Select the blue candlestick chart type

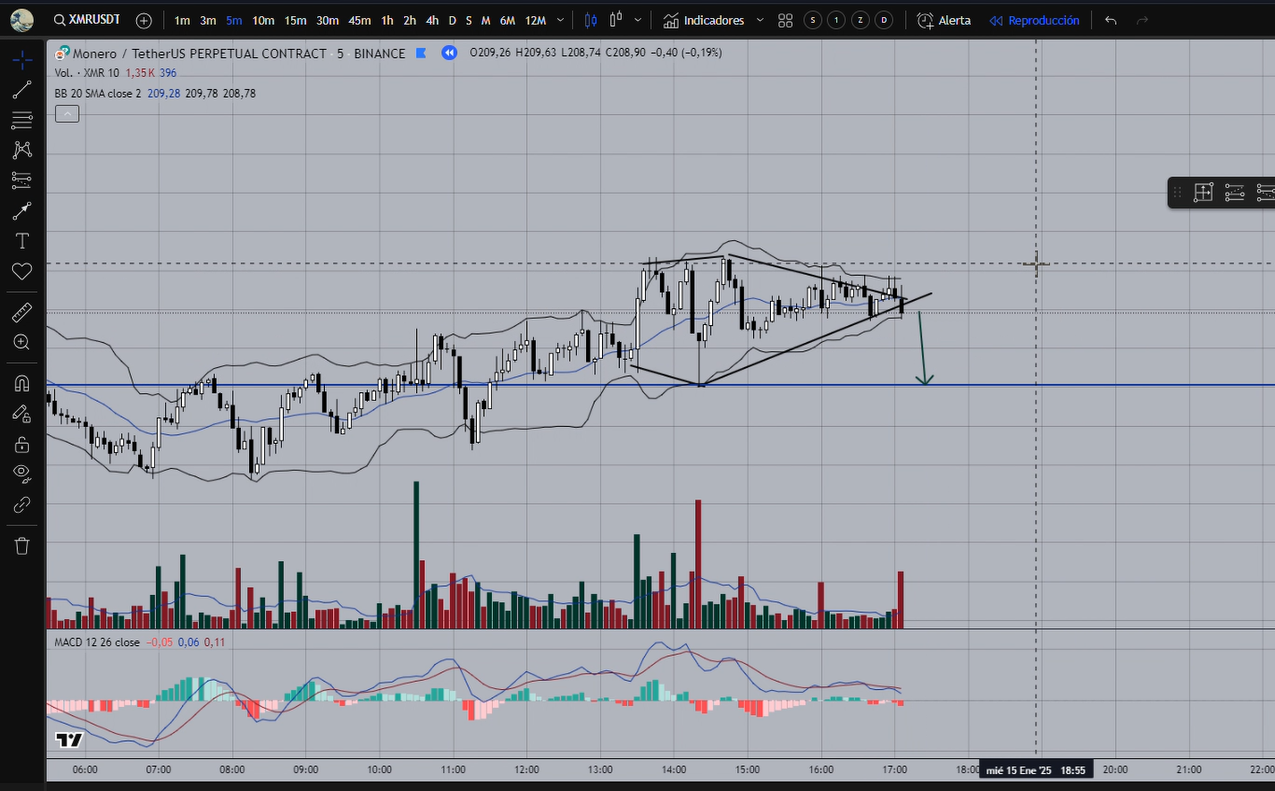click(x=591, y=20)
